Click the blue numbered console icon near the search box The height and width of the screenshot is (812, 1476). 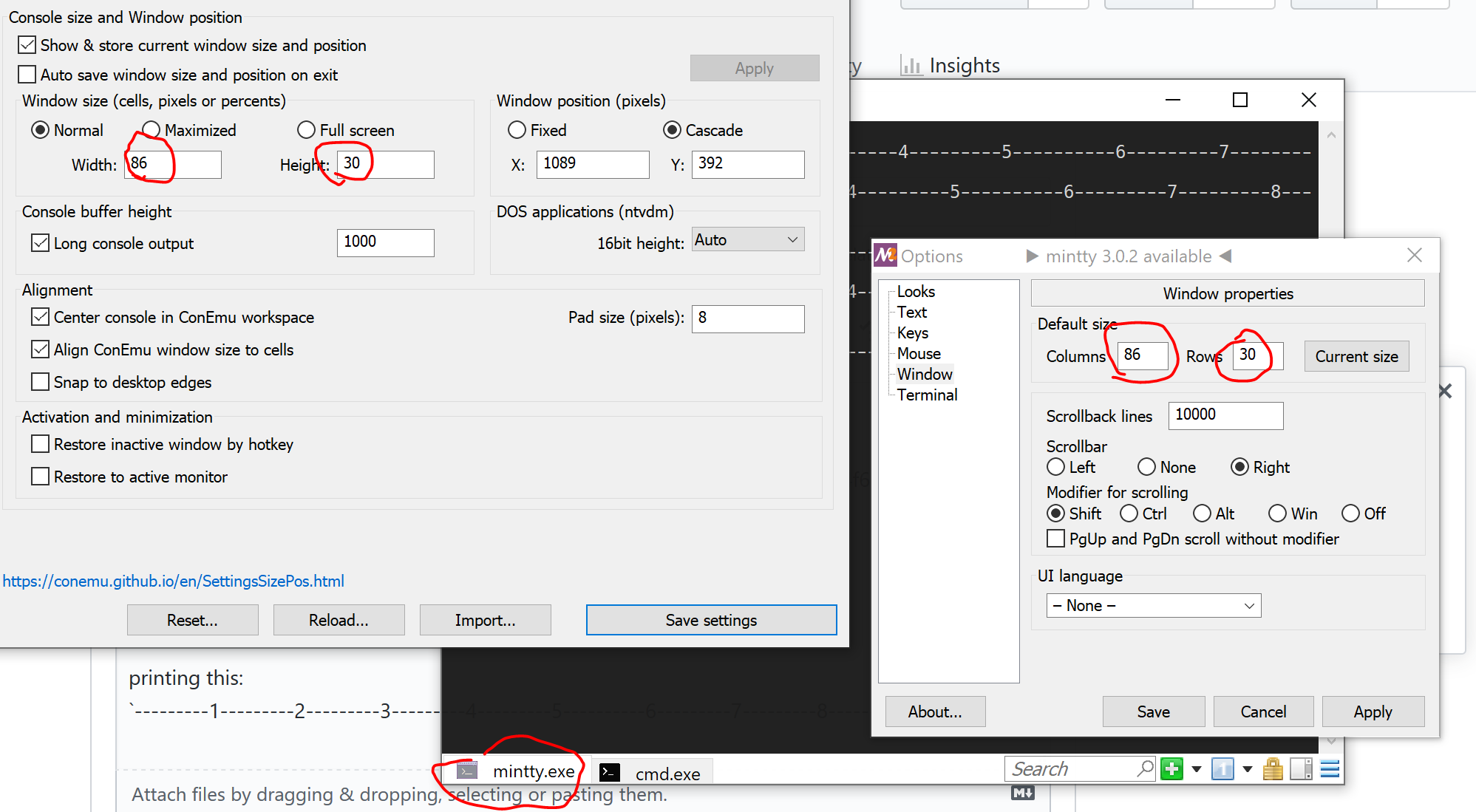pyautogui.click(x=1223, y=768)
